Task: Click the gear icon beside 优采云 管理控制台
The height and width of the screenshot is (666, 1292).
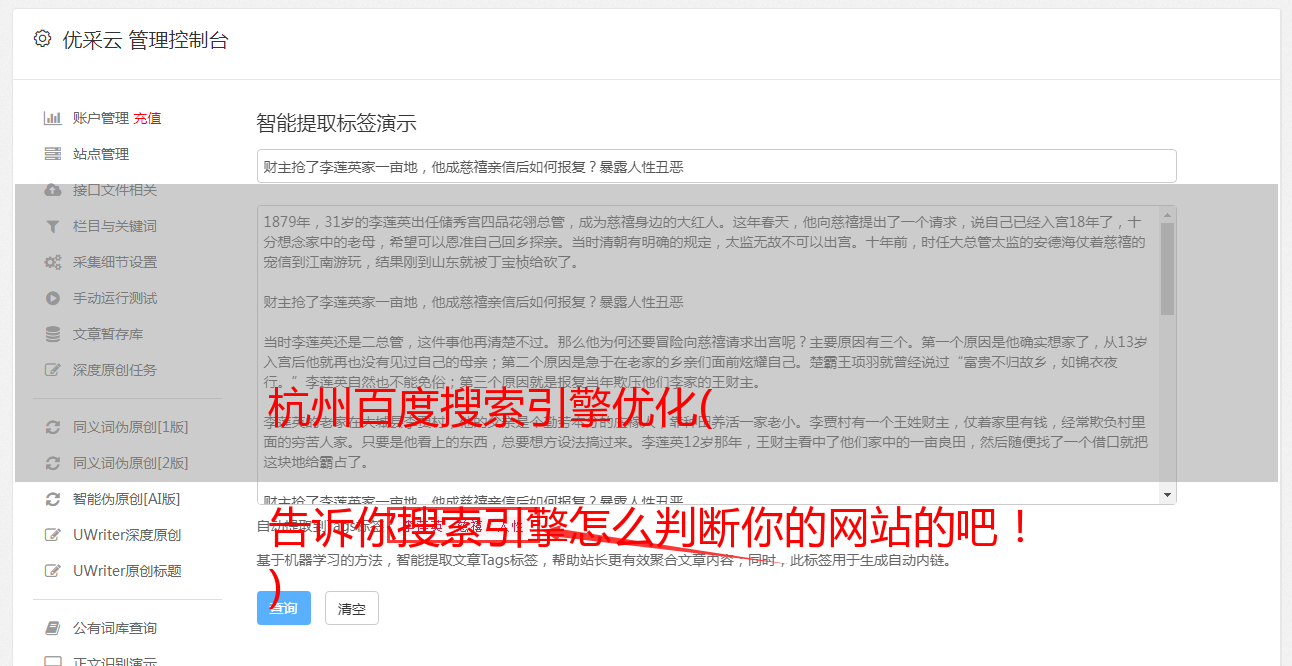Action: (42, 39)
